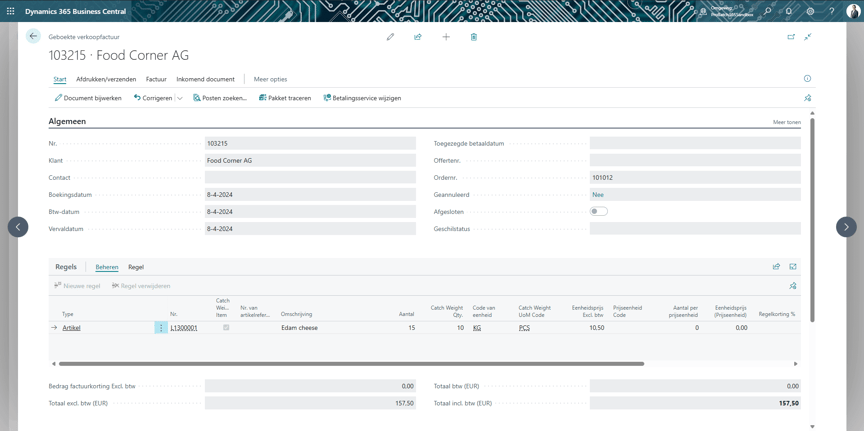Open item number 1.1300001 link
Viewport: 864px width, 431px height.
(184, 328)
